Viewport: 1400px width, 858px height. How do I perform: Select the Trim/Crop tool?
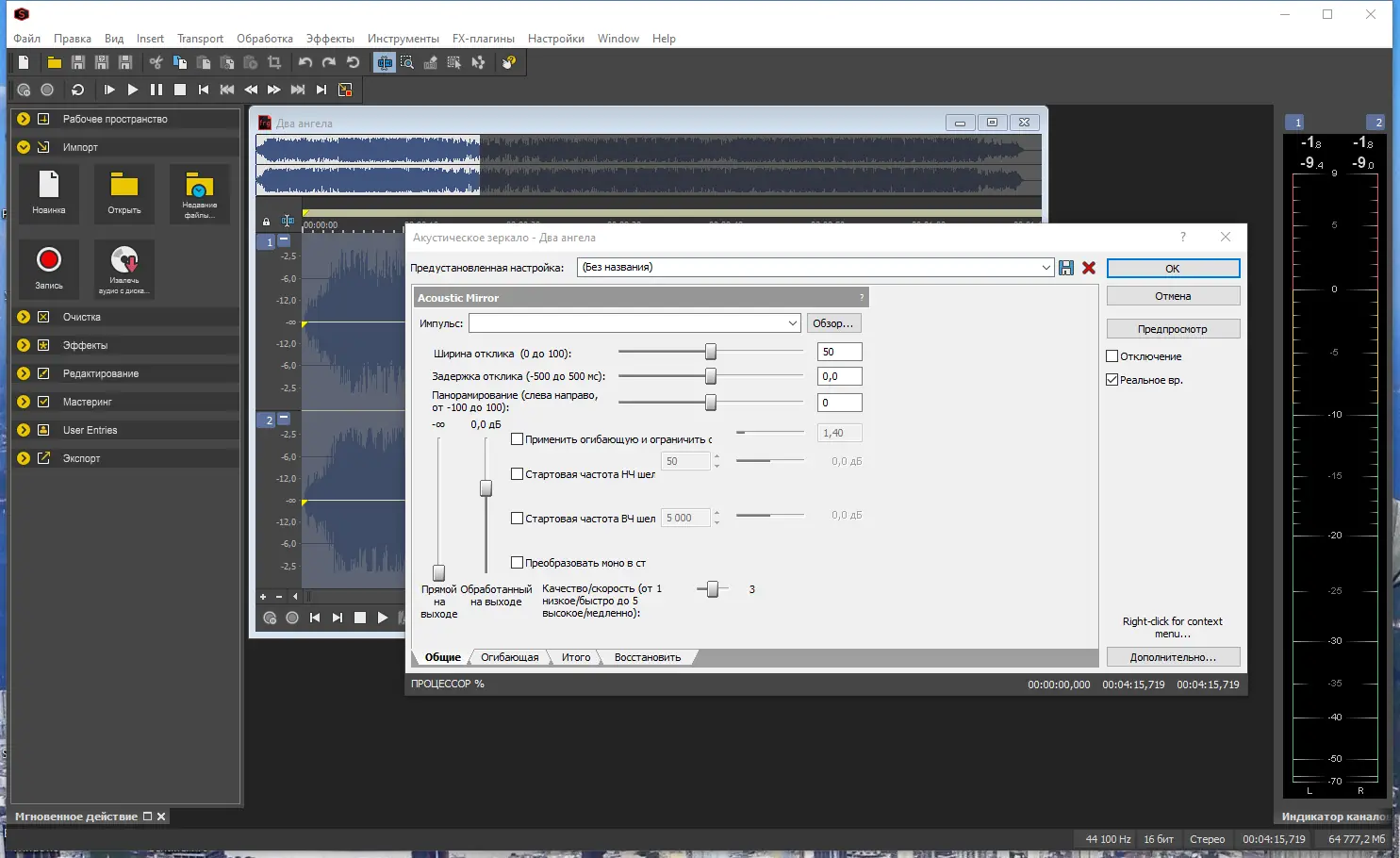tap(274, 62)
